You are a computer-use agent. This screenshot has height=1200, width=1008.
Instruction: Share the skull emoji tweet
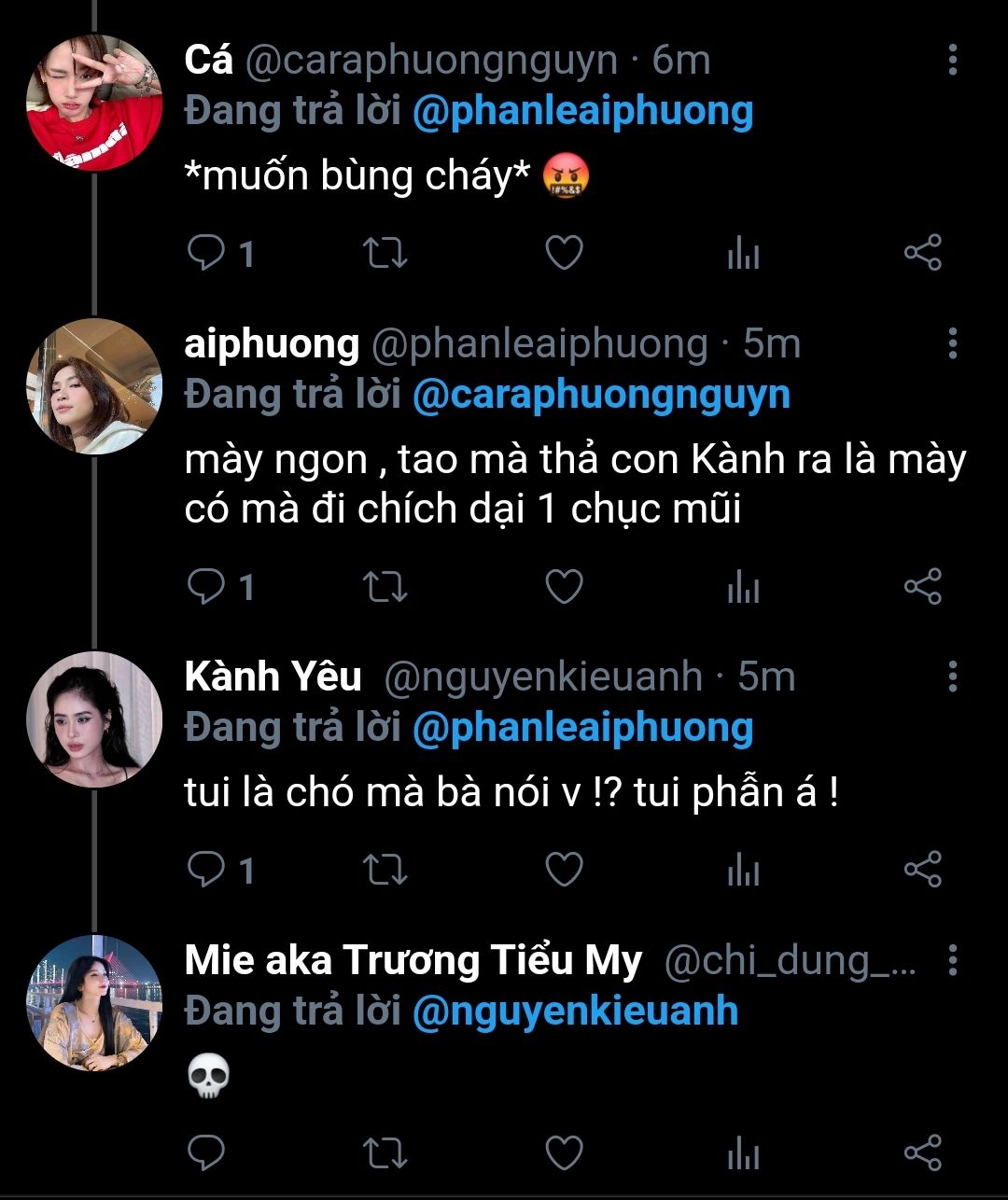click(x=922, y=1153)
